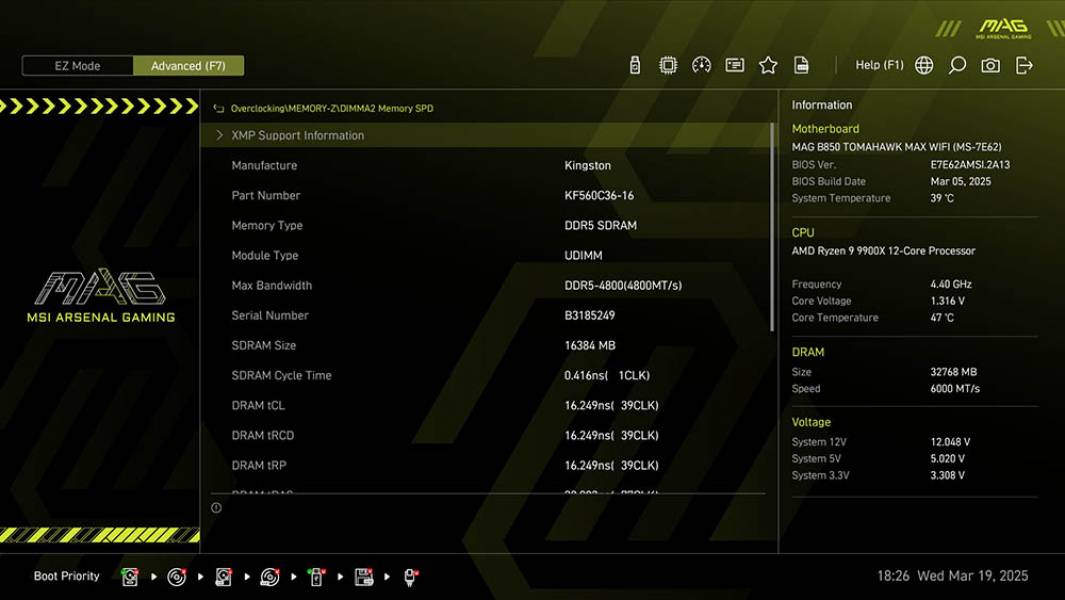
Task: Select USB key boot device icon
Action: 316,577
